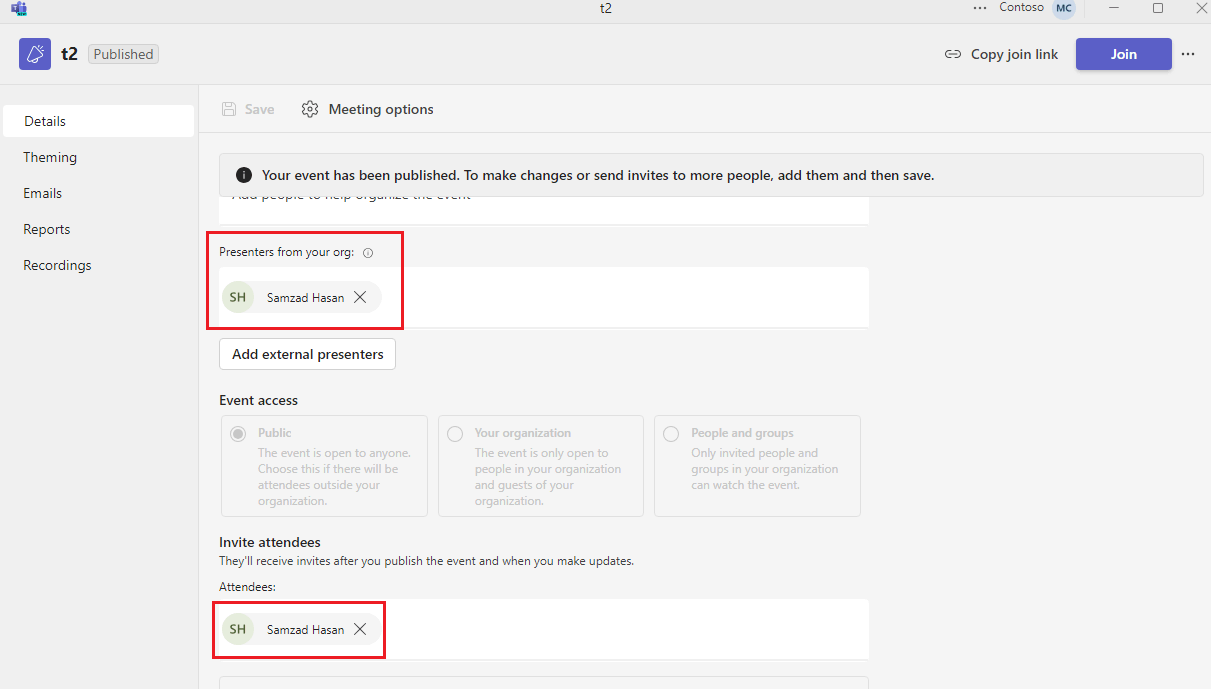Switch to the Theming section
Screen dimensions: 1211x689
click(50, 157)
